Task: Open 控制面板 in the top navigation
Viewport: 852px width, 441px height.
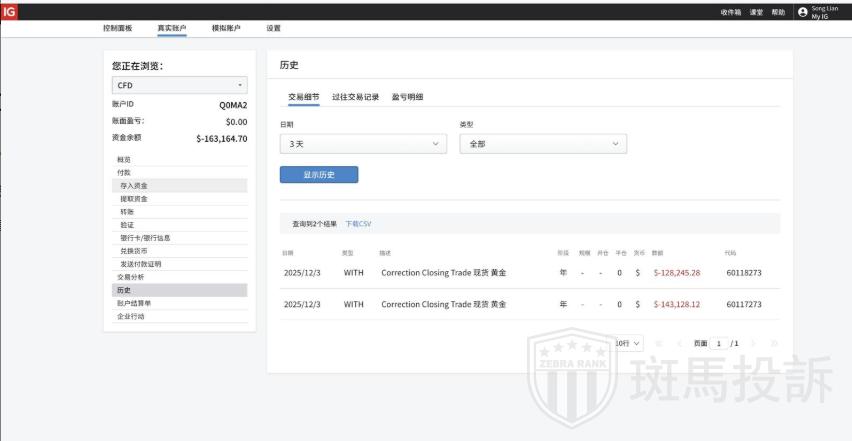Action: tap(117, 28)
